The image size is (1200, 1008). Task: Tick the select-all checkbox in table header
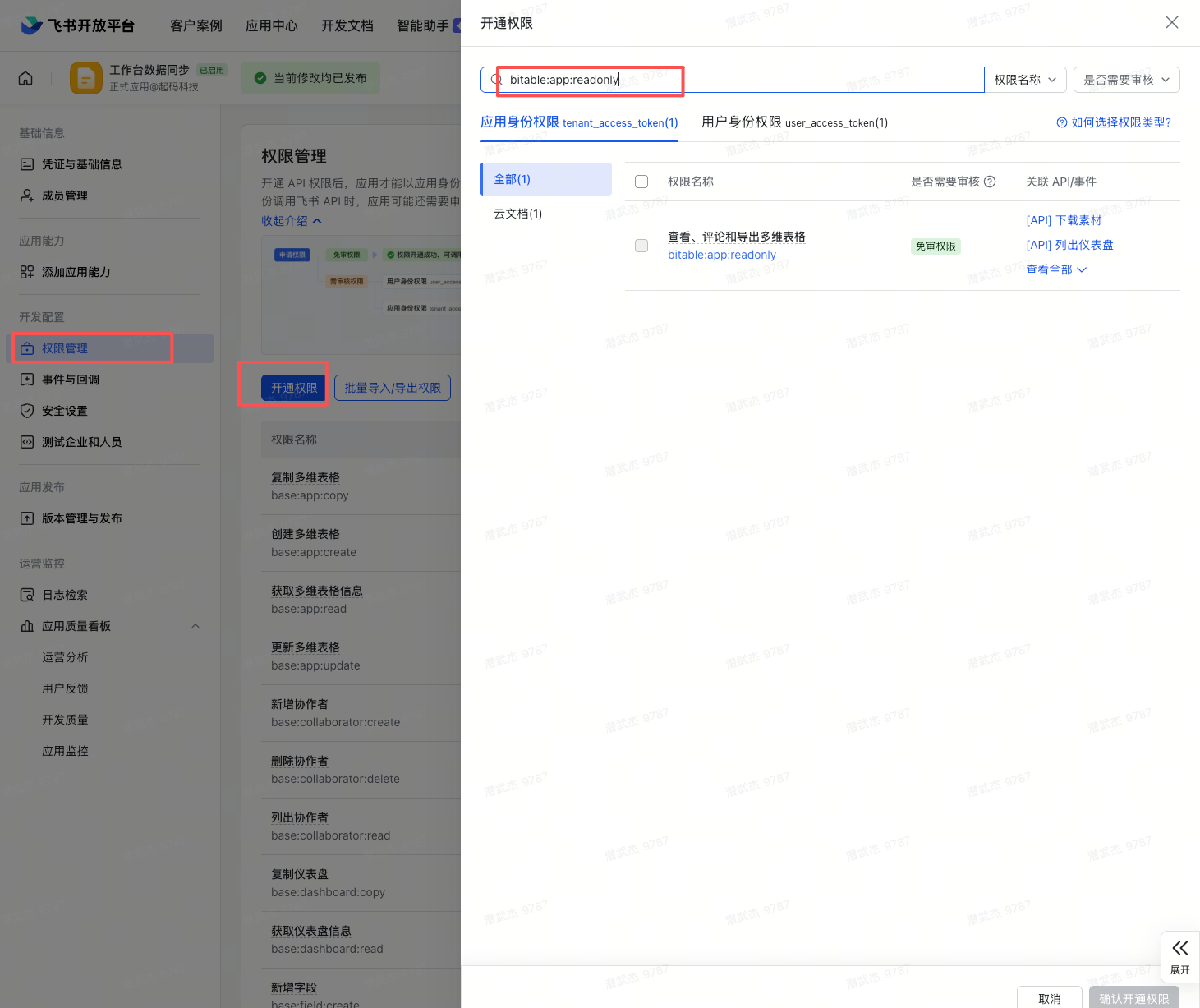pos(641,182)
